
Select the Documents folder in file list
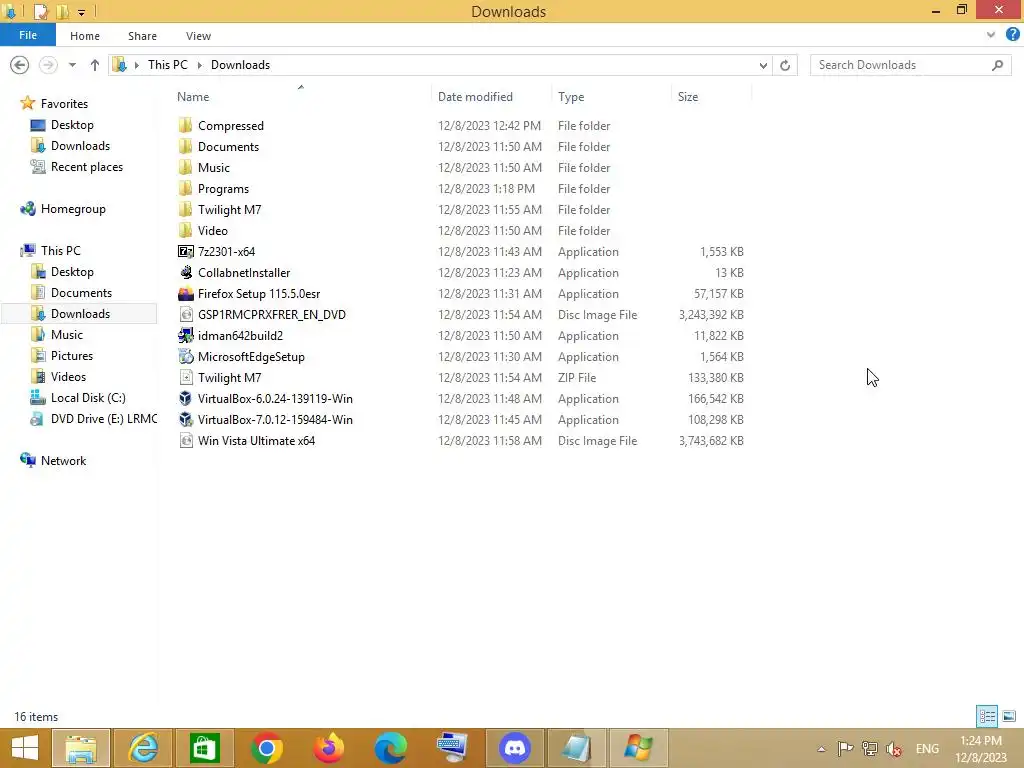click(229, 147)
